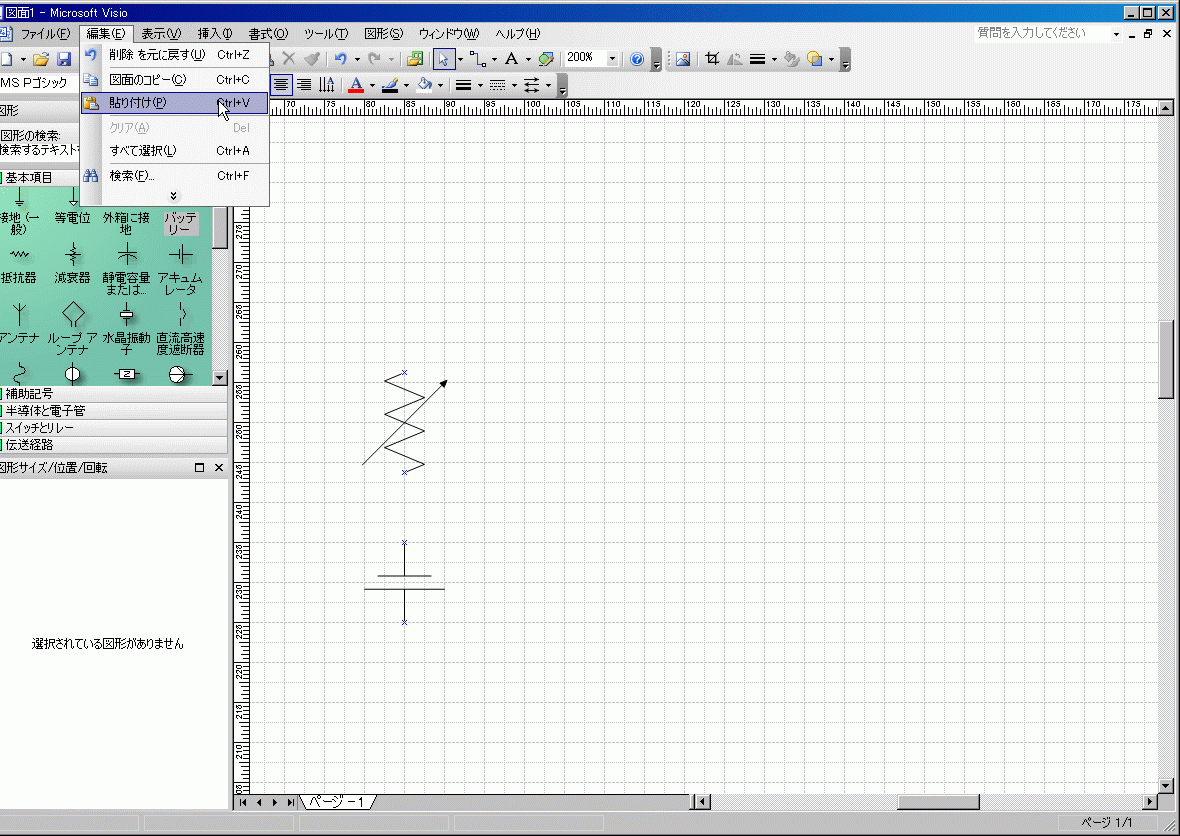Viewport: 1180px width, 836px height.
Task: Choose 貼り付け (Paste) from Edit menu
Action: (x=138, y=103)
